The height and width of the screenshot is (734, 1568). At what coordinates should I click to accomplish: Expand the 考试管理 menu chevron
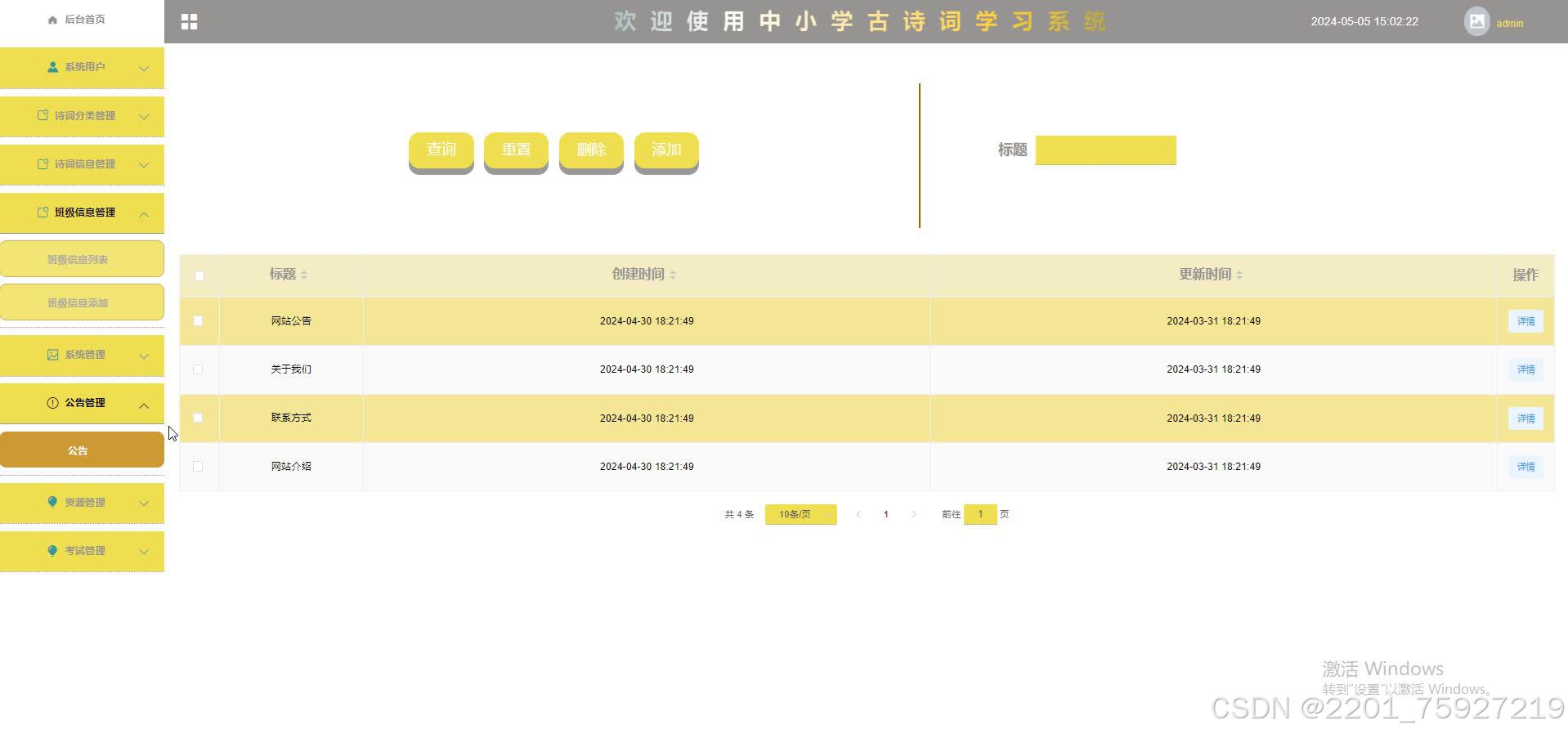coord(144,552)
